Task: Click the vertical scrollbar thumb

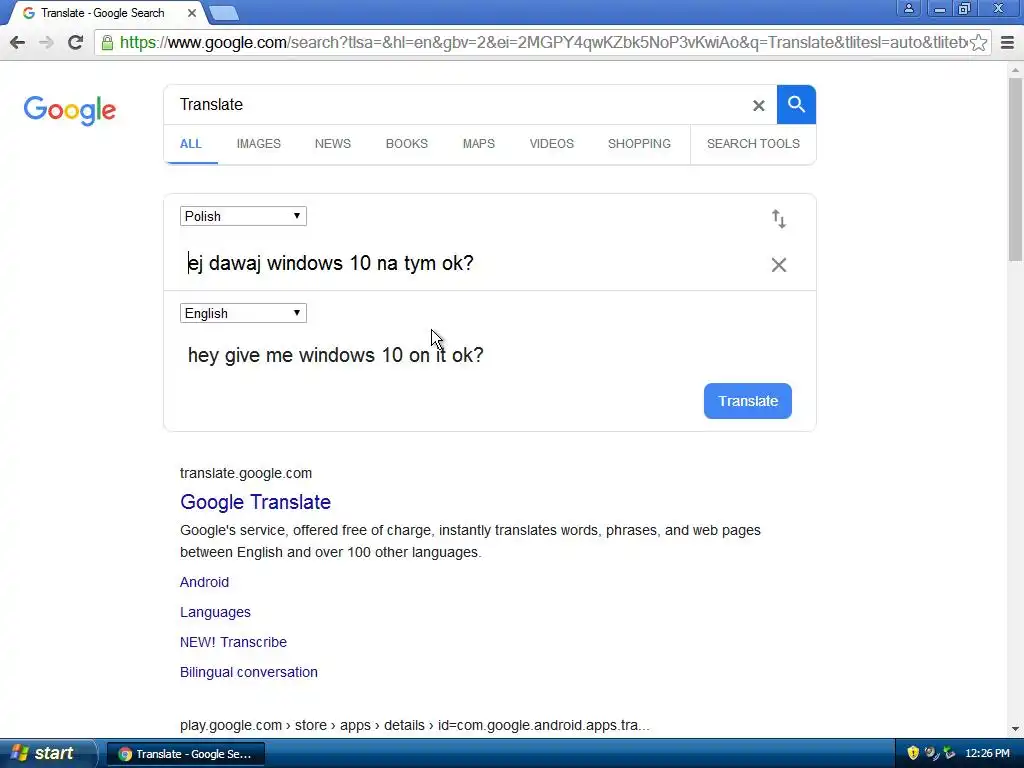Action: click(x=1015, y=168)
